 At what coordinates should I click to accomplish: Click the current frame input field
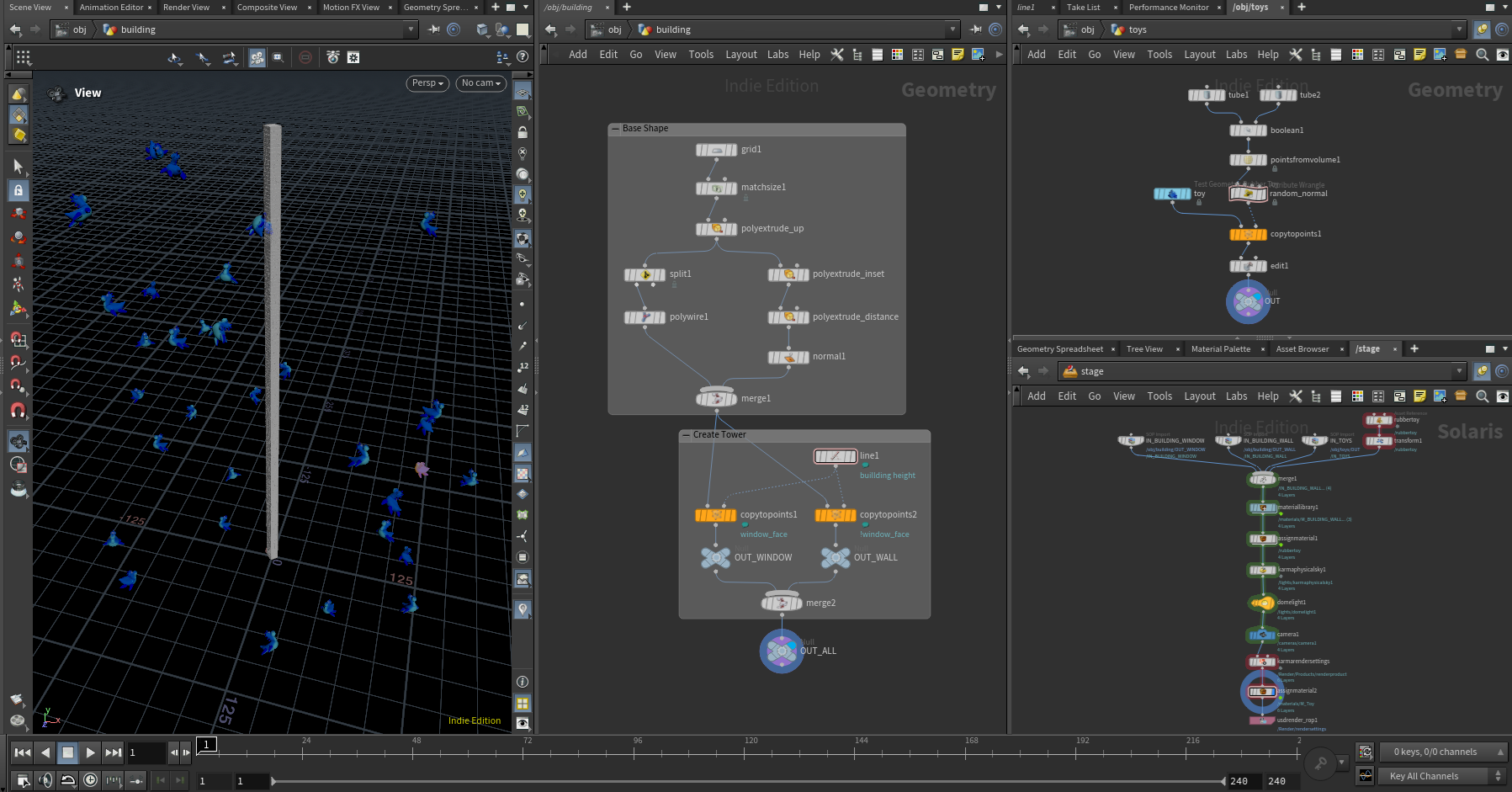(146, 752)
